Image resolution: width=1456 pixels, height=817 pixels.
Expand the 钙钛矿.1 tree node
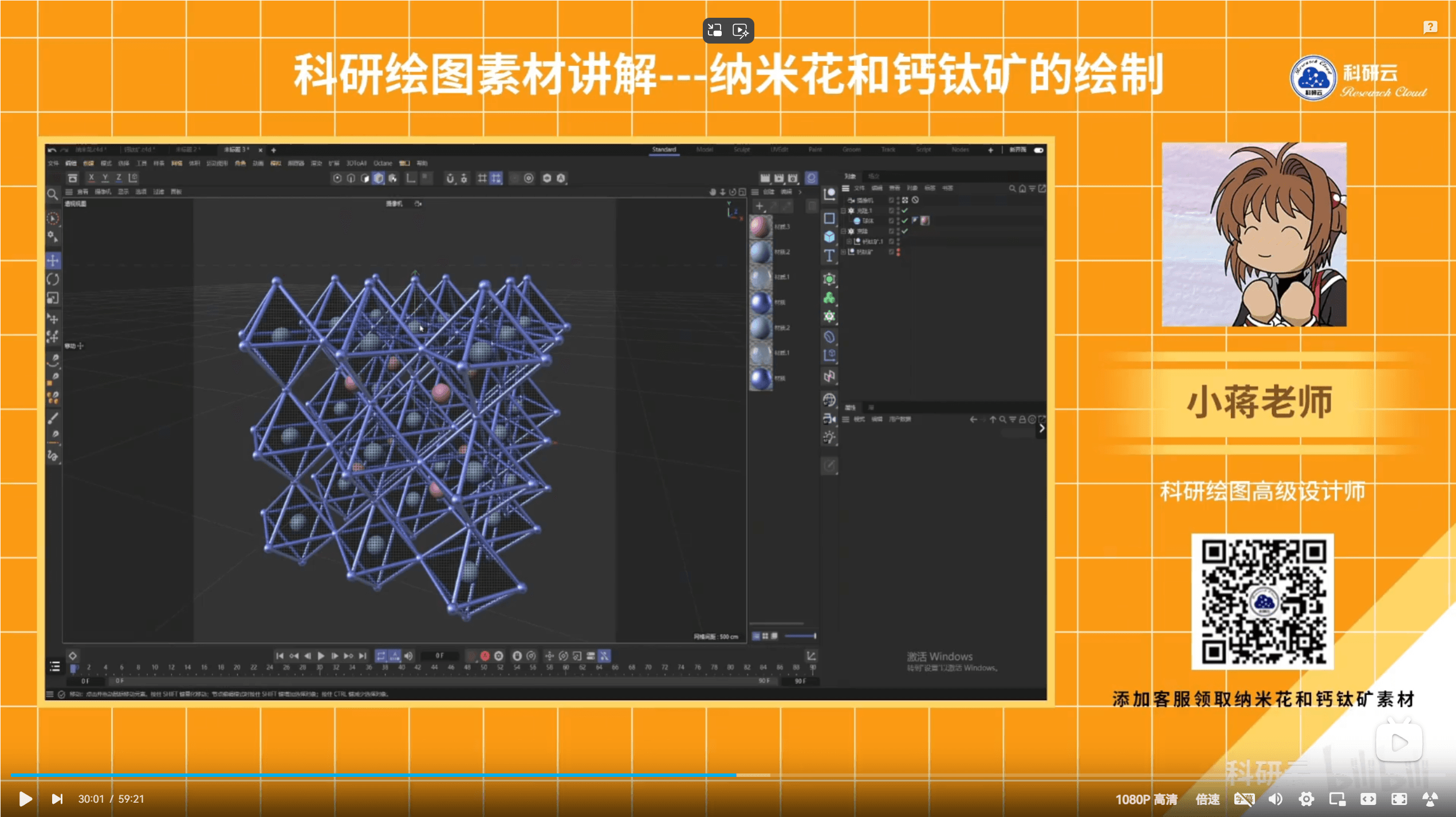[x=849, y=241]
